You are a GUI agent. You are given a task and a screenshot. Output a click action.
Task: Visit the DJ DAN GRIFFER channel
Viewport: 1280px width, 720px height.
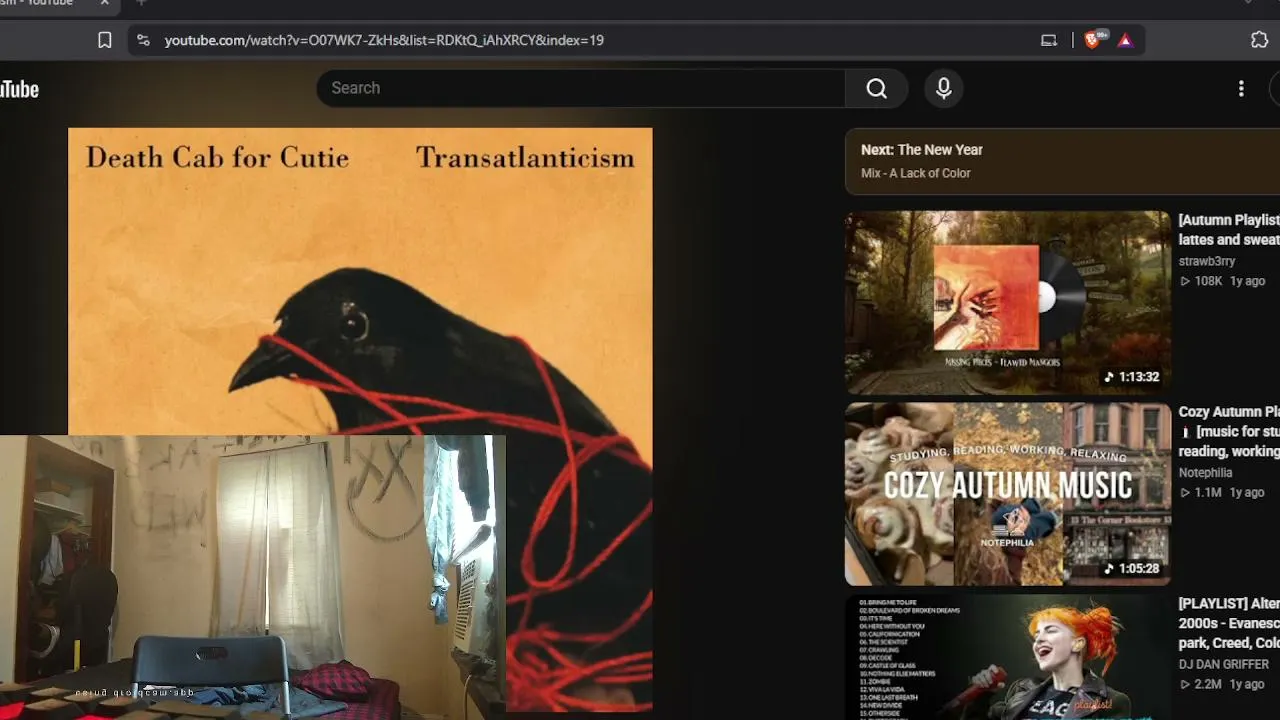[x=1224, y=664]
